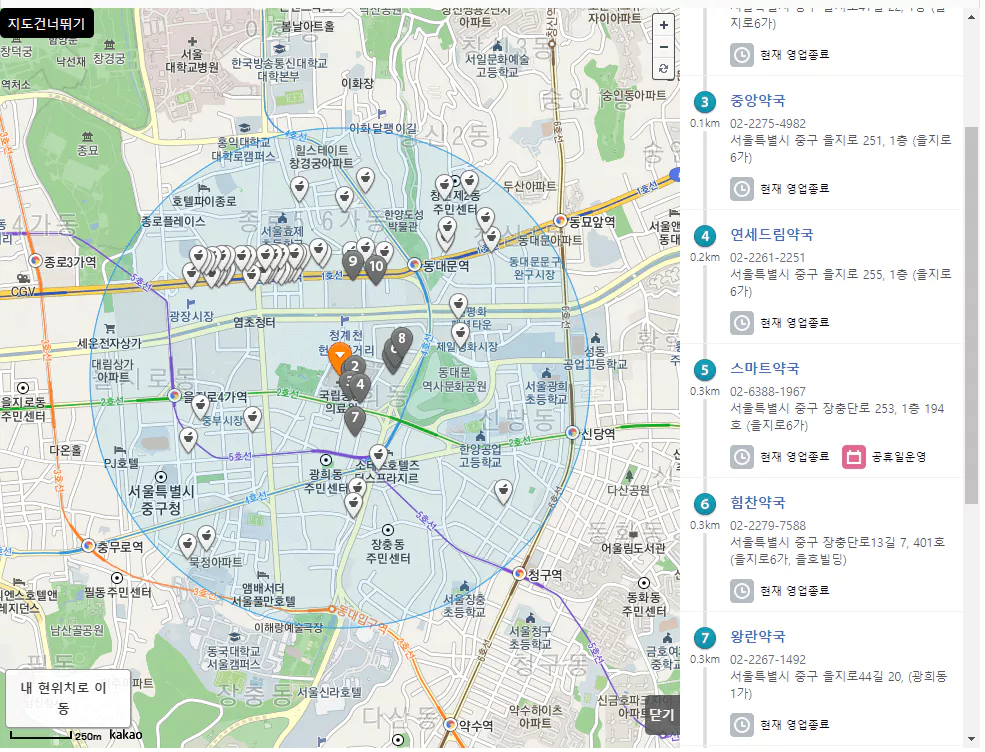Refresh the map view icon
Screen dimensions: 985x752
(663, 68)
